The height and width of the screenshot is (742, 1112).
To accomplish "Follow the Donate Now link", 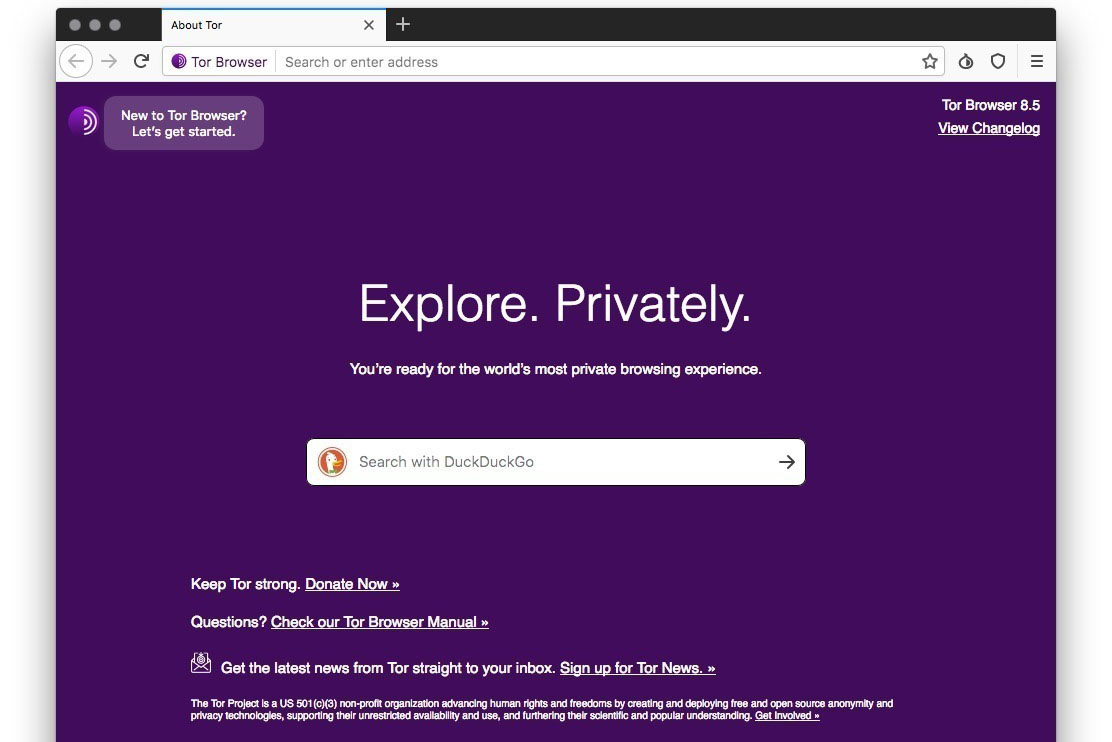I will (352, 585).
